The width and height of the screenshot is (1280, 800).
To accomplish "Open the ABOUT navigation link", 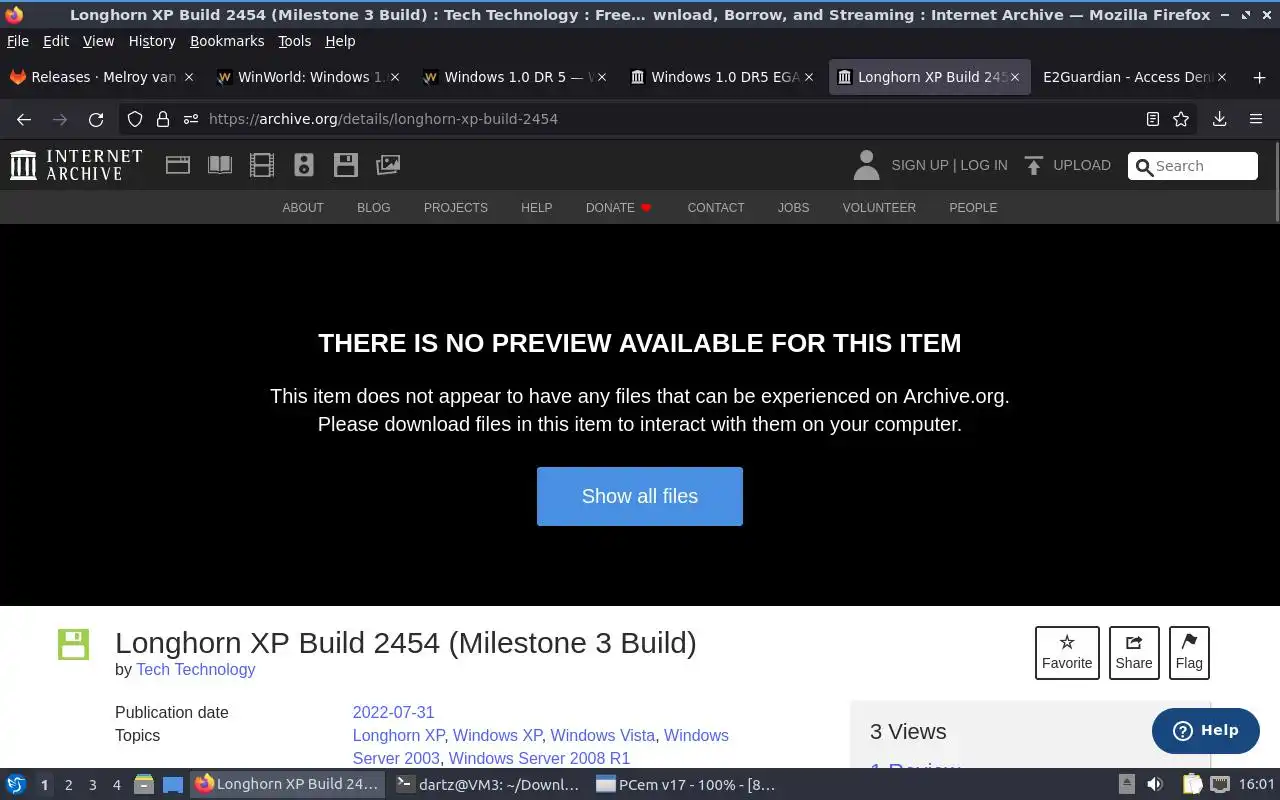I will (303, 208).
